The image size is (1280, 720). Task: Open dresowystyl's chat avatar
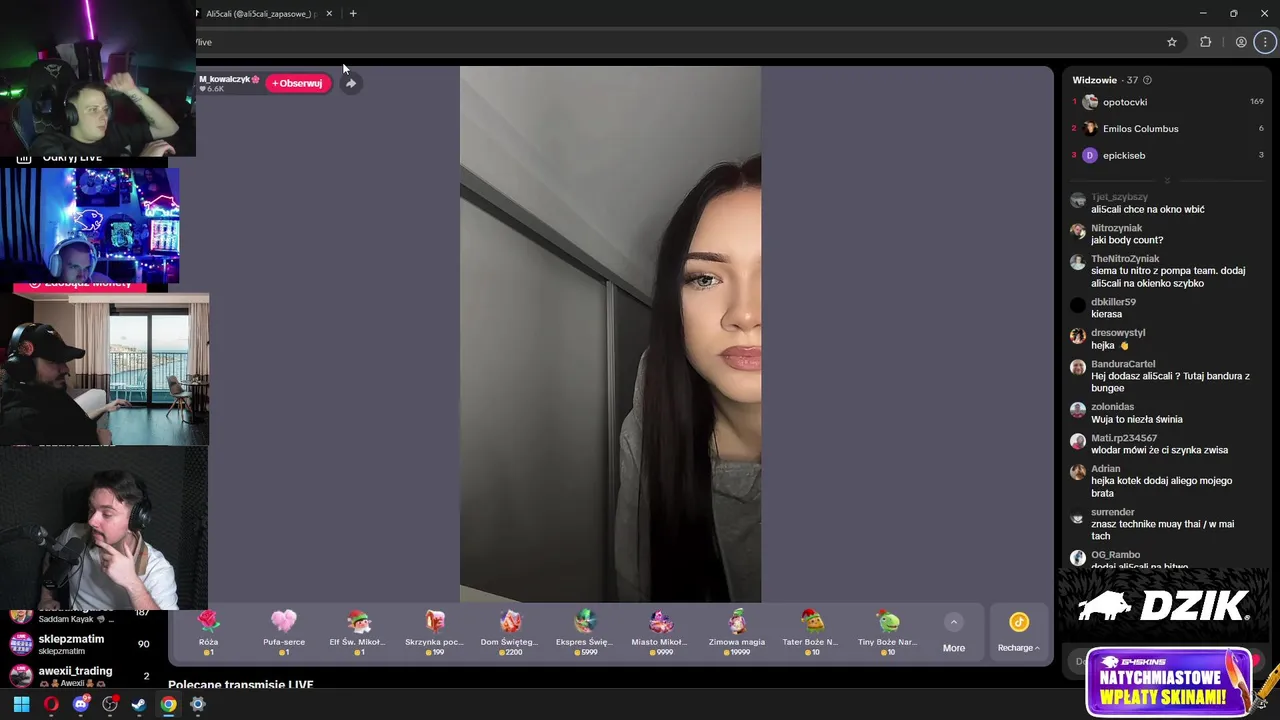tap(1077, 336)
